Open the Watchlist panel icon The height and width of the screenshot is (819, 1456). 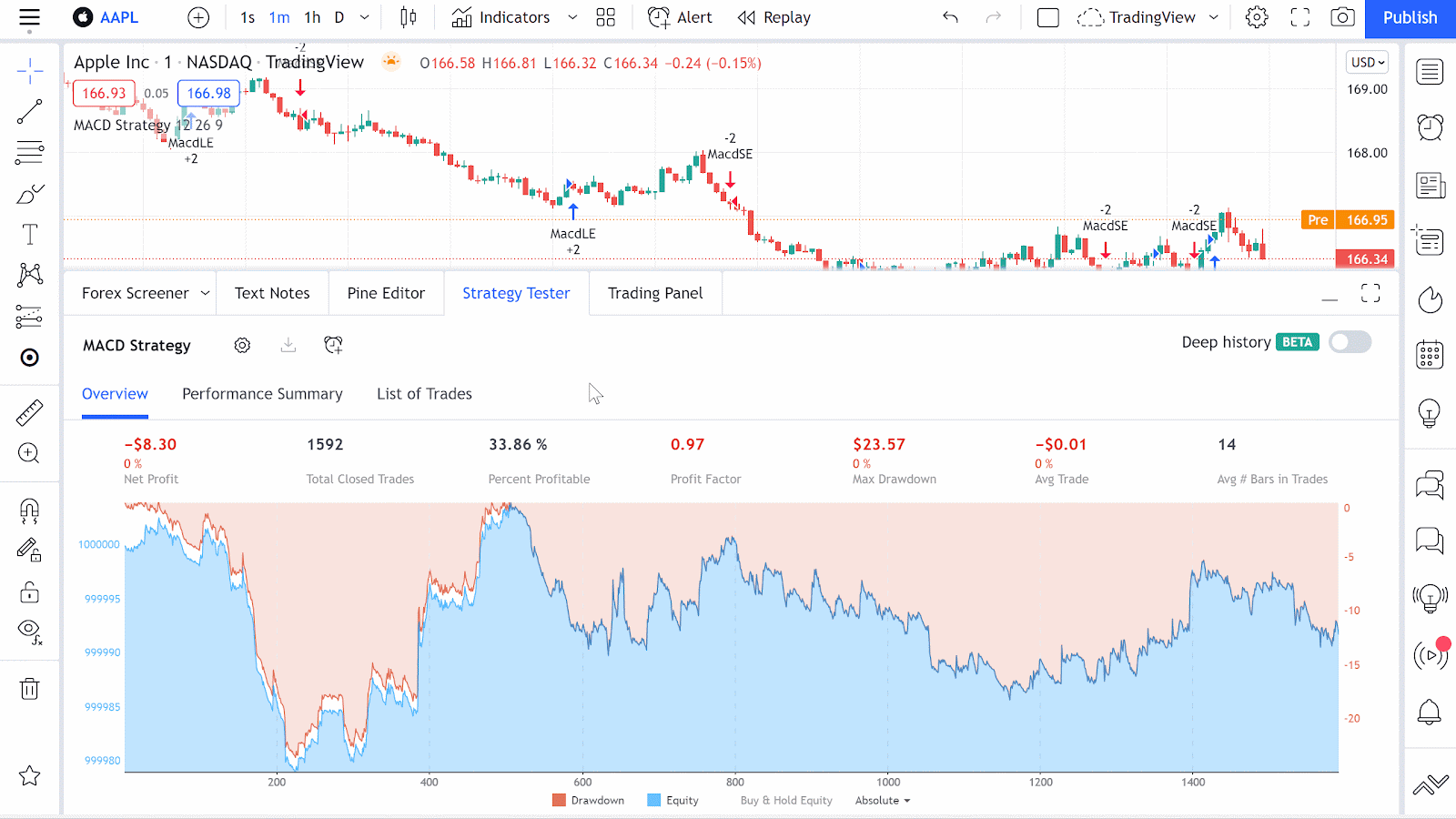click(1430, 71)
